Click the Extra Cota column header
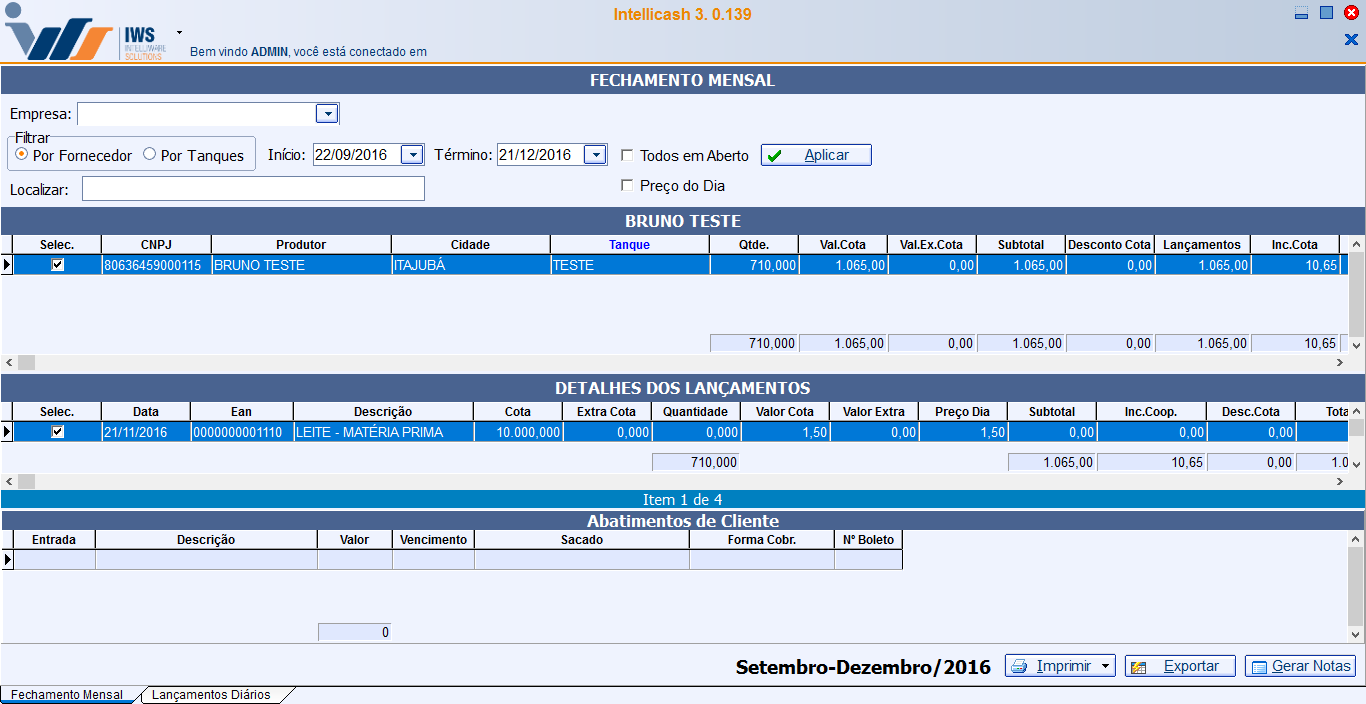The height and width of the screenshot is (704, 1366). (x=607, y=412)
